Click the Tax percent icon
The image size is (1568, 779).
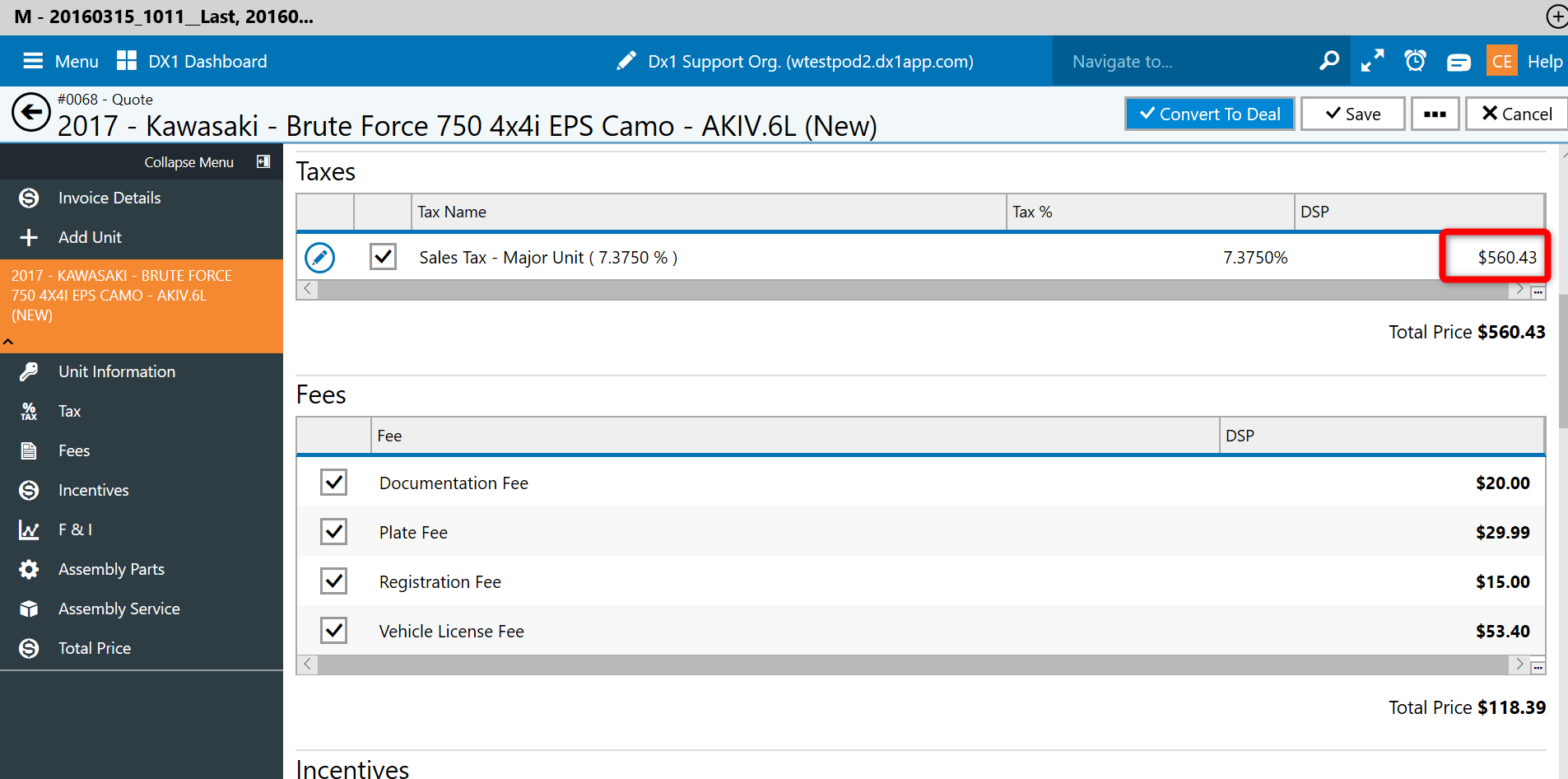pyautogui.click(x=29, y=411)
